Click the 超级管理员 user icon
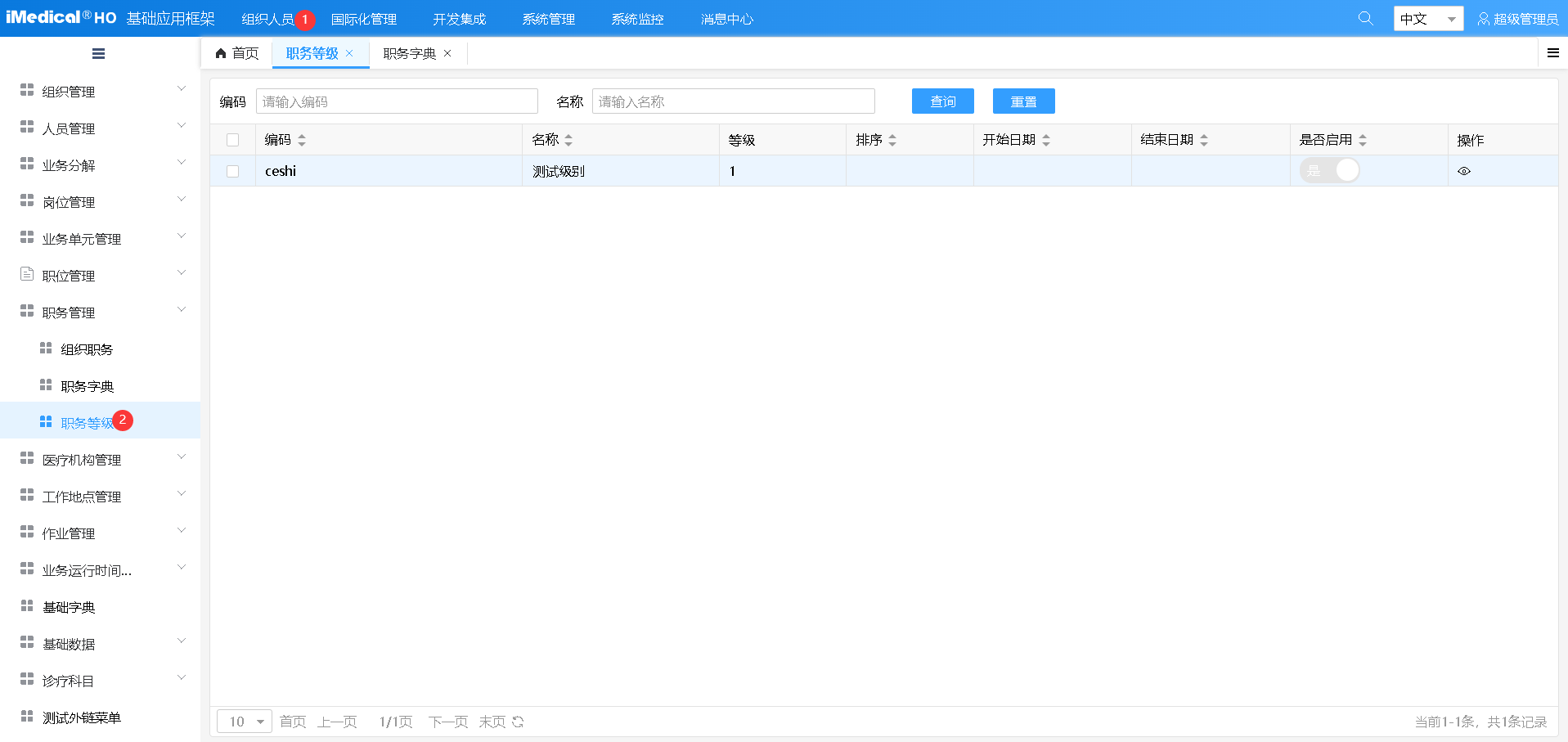1568x742 pixels. pyautogui.click(x=1483, y=19)
